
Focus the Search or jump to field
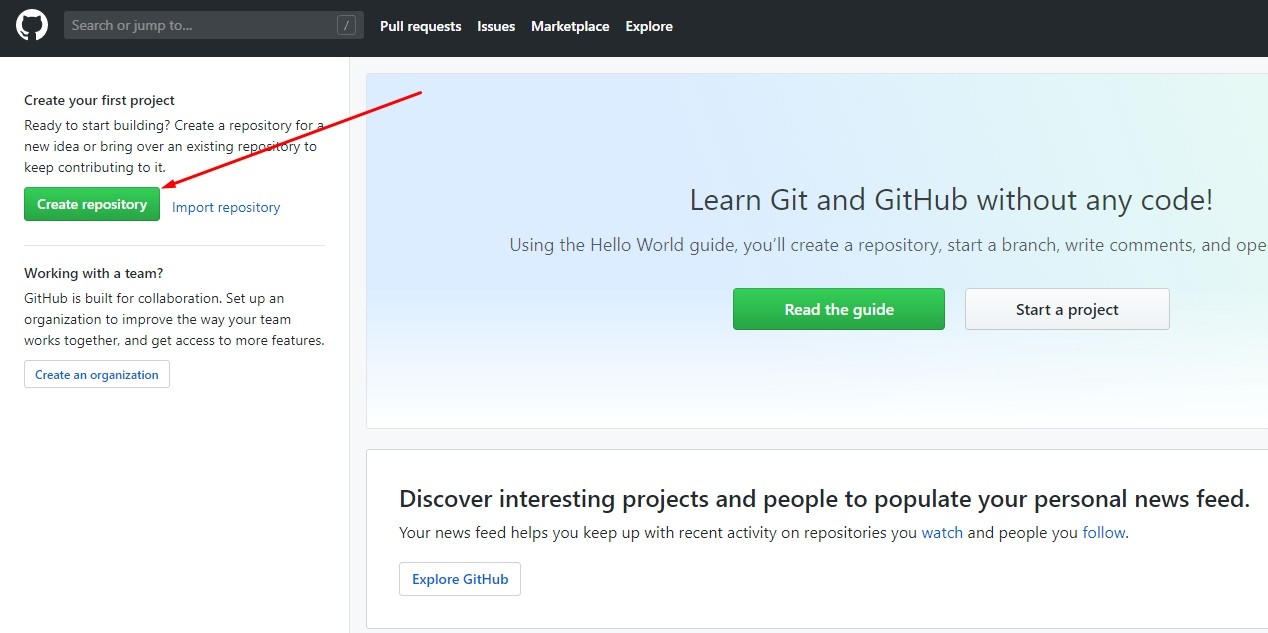pyautogui.click(x=213, y=25)
